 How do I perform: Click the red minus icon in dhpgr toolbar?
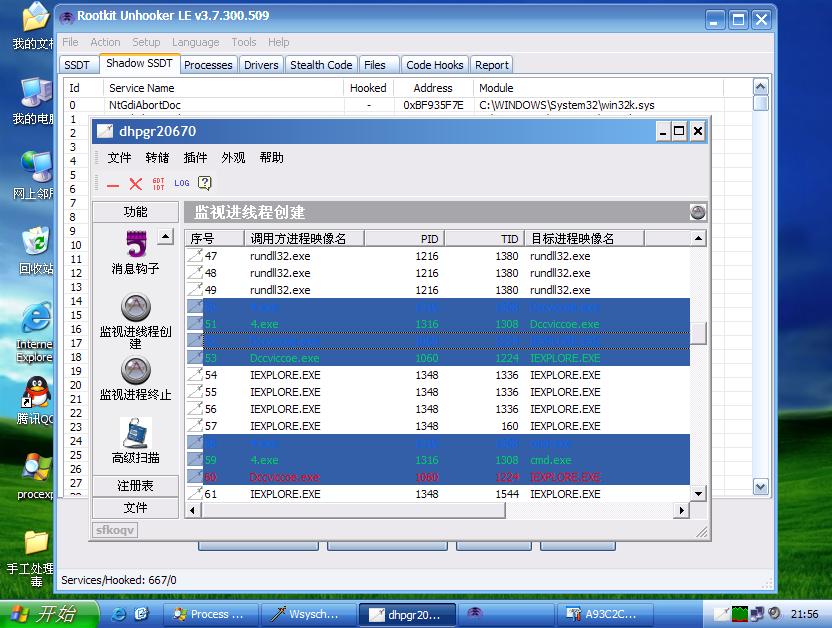click(x=113, y=184)
